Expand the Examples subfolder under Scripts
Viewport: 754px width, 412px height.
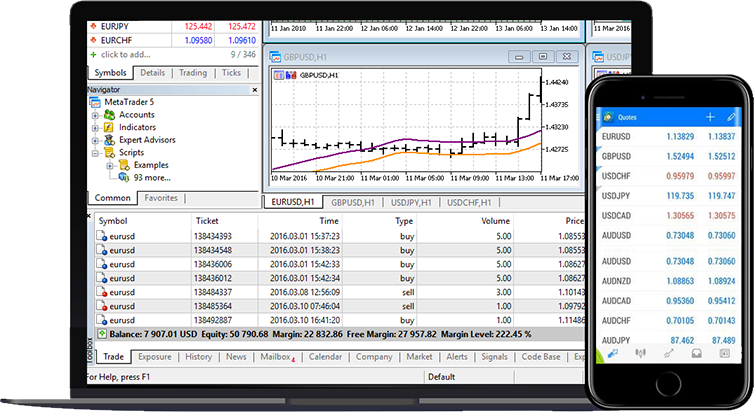click(x=110, y=165)
